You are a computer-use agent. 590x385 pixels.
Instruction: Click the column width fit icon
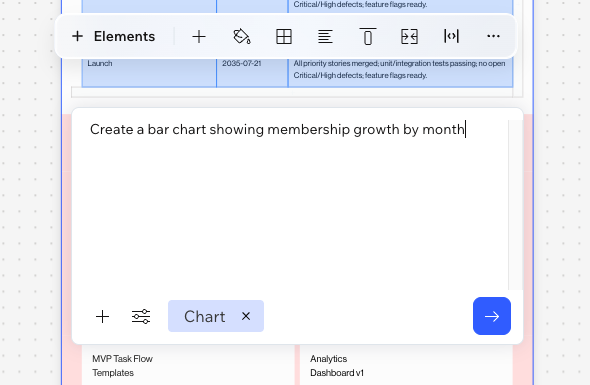(x=451, y=37)
